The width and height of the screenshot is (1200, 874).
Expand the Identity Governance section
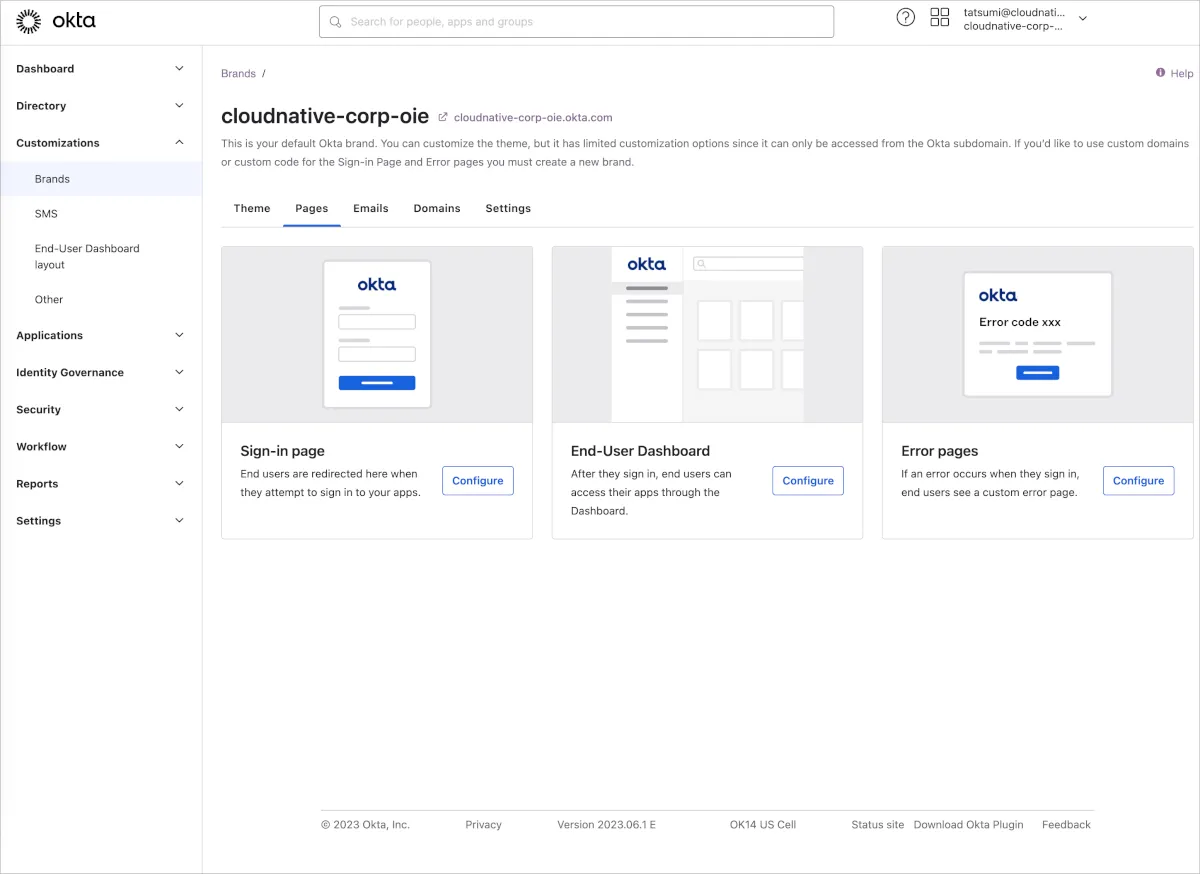point(179,373)
